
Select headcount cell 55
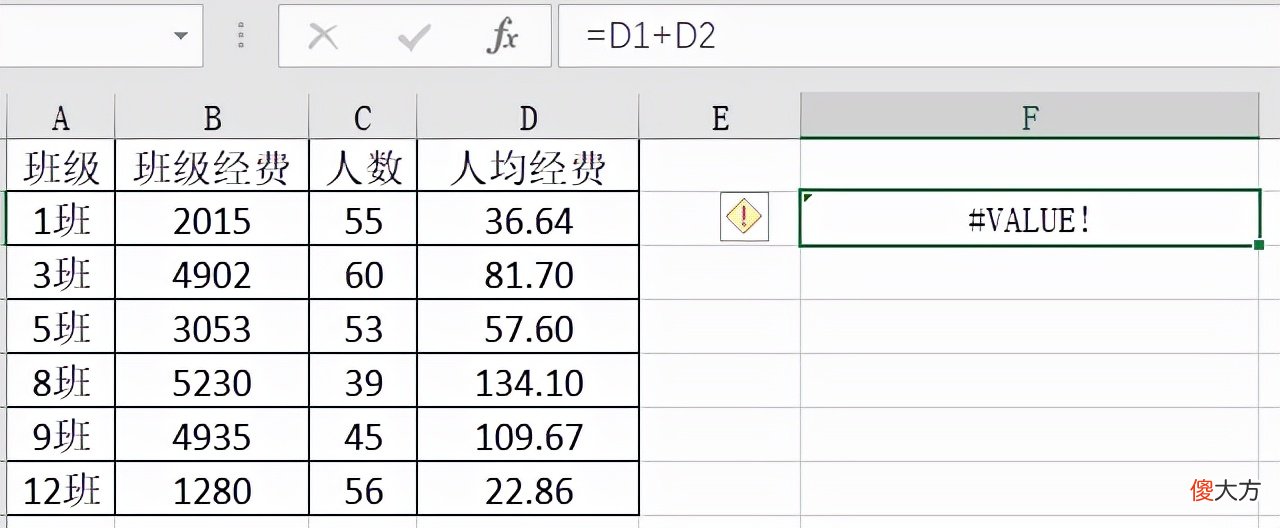(363, 219)
